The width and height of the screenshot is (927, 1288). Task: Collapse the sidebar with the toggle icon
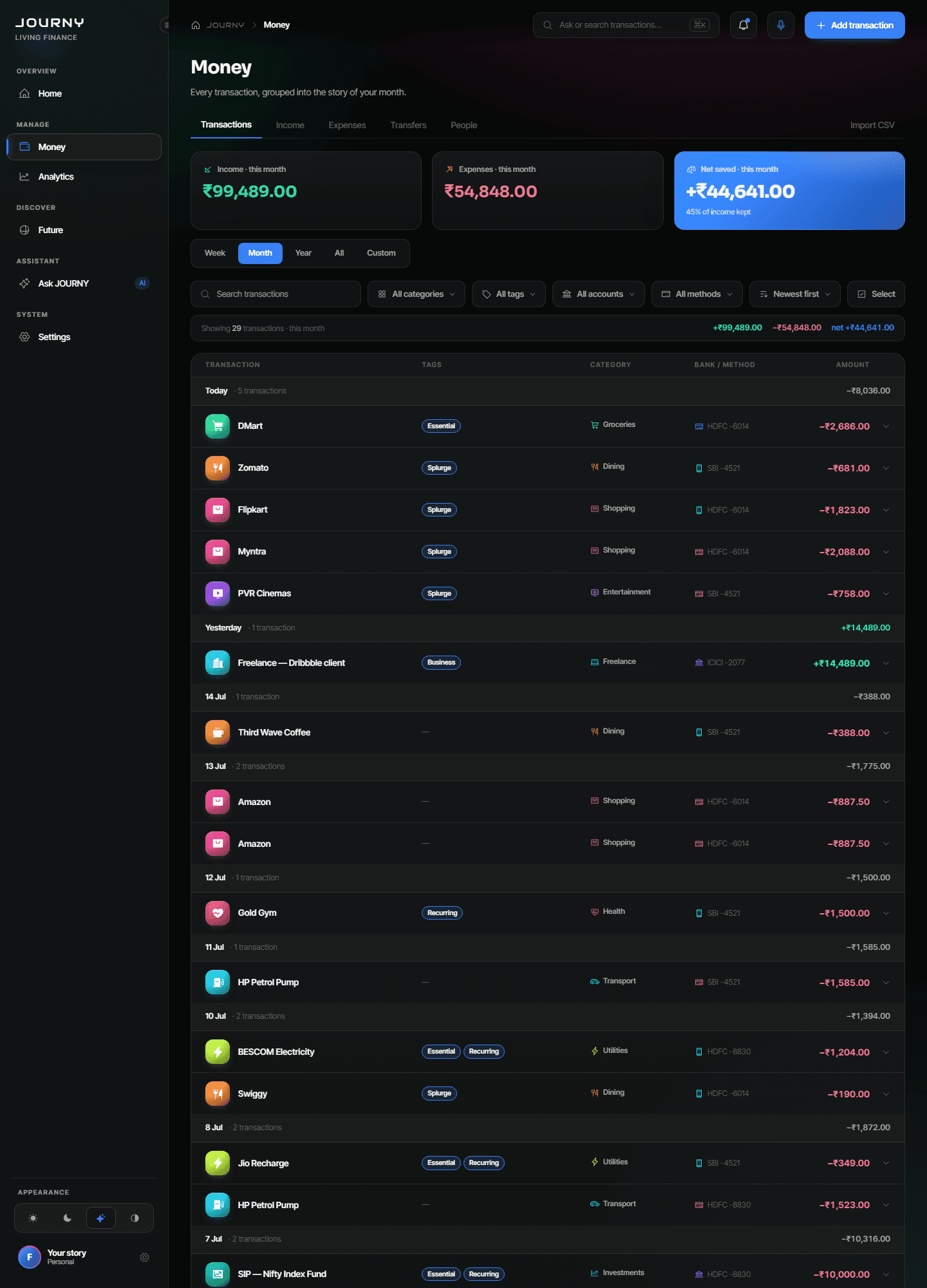click(165, 25)
